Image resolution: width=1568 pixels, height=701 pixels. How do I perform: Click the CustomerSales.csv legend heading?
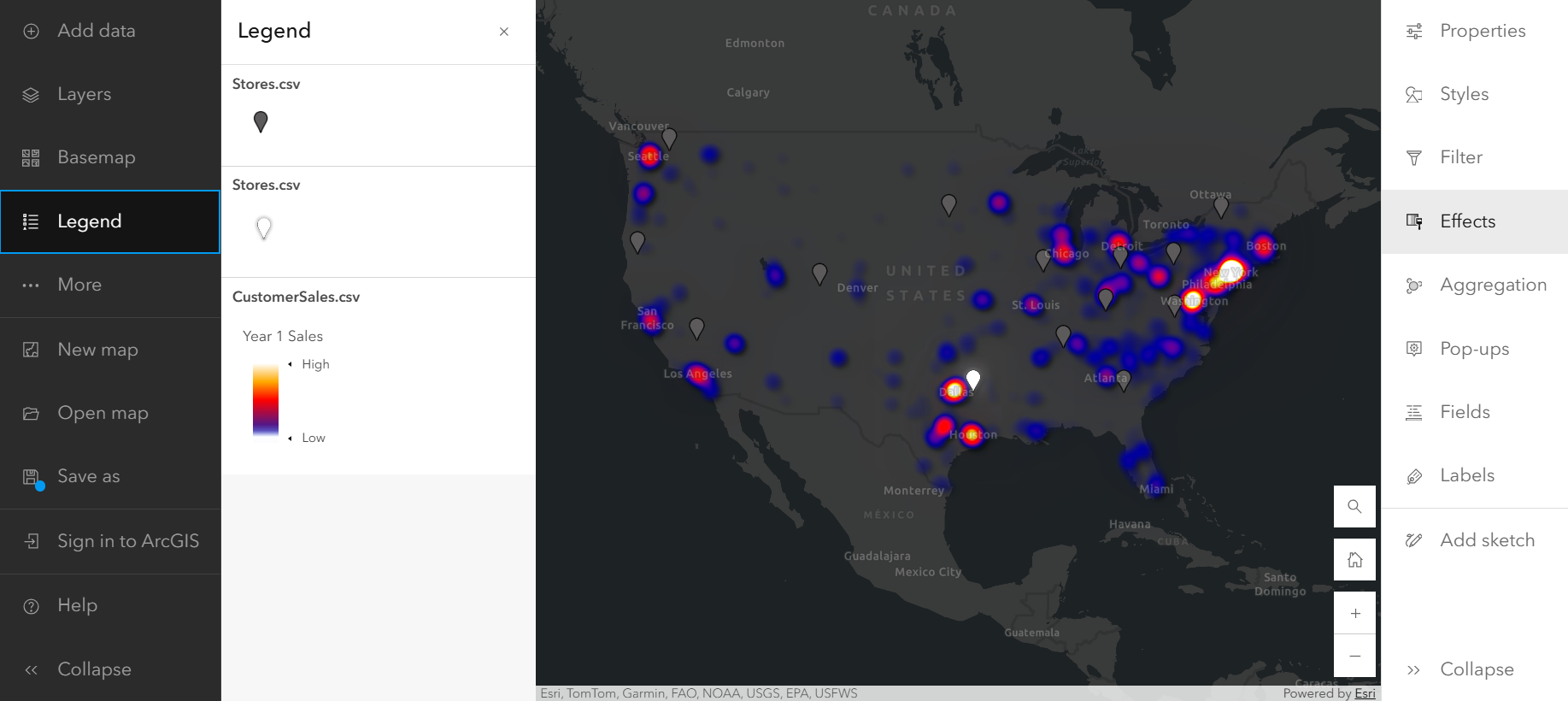coord(296,297)
